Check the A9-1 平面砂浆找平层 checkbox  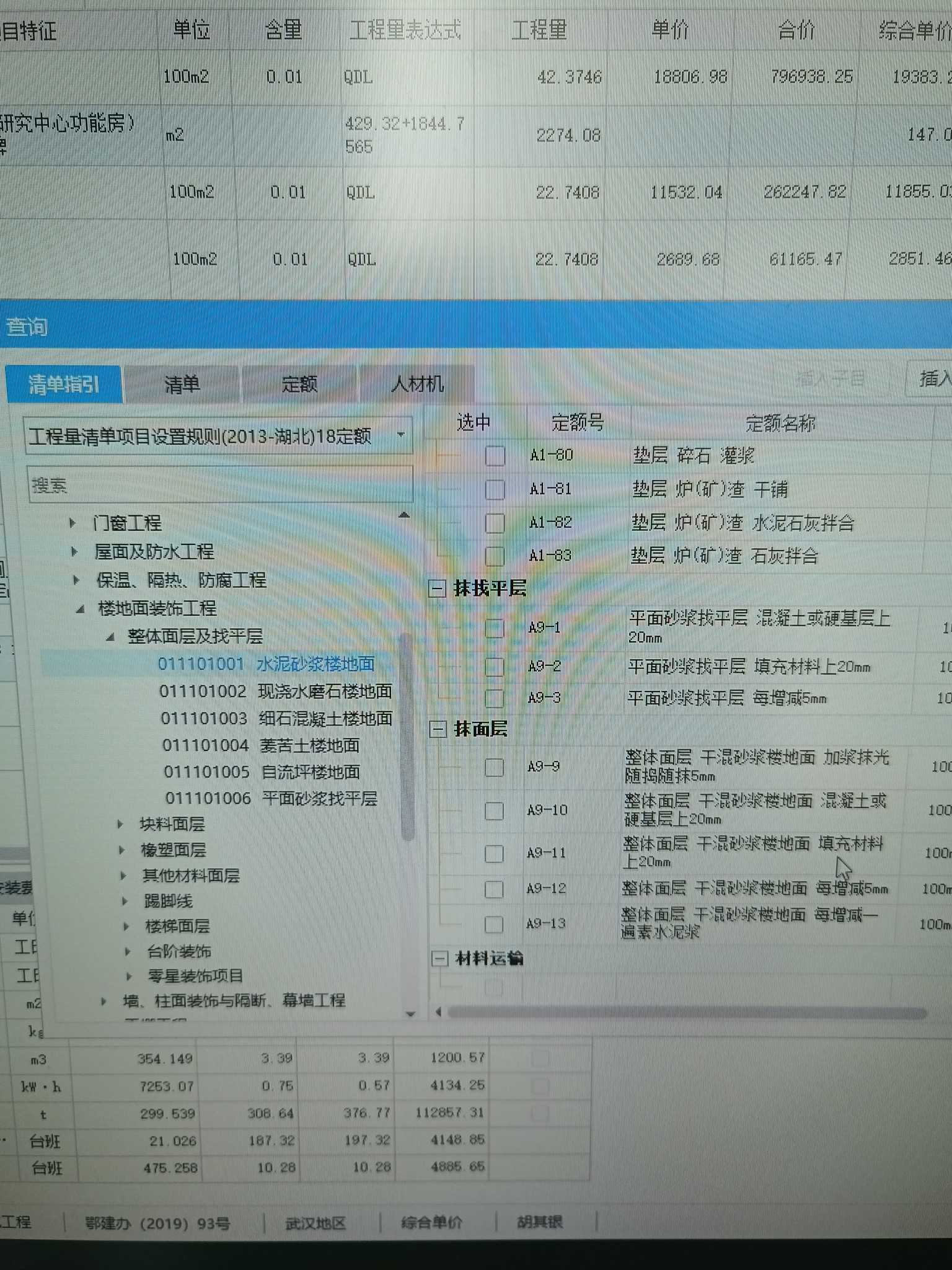pos(494,628)
